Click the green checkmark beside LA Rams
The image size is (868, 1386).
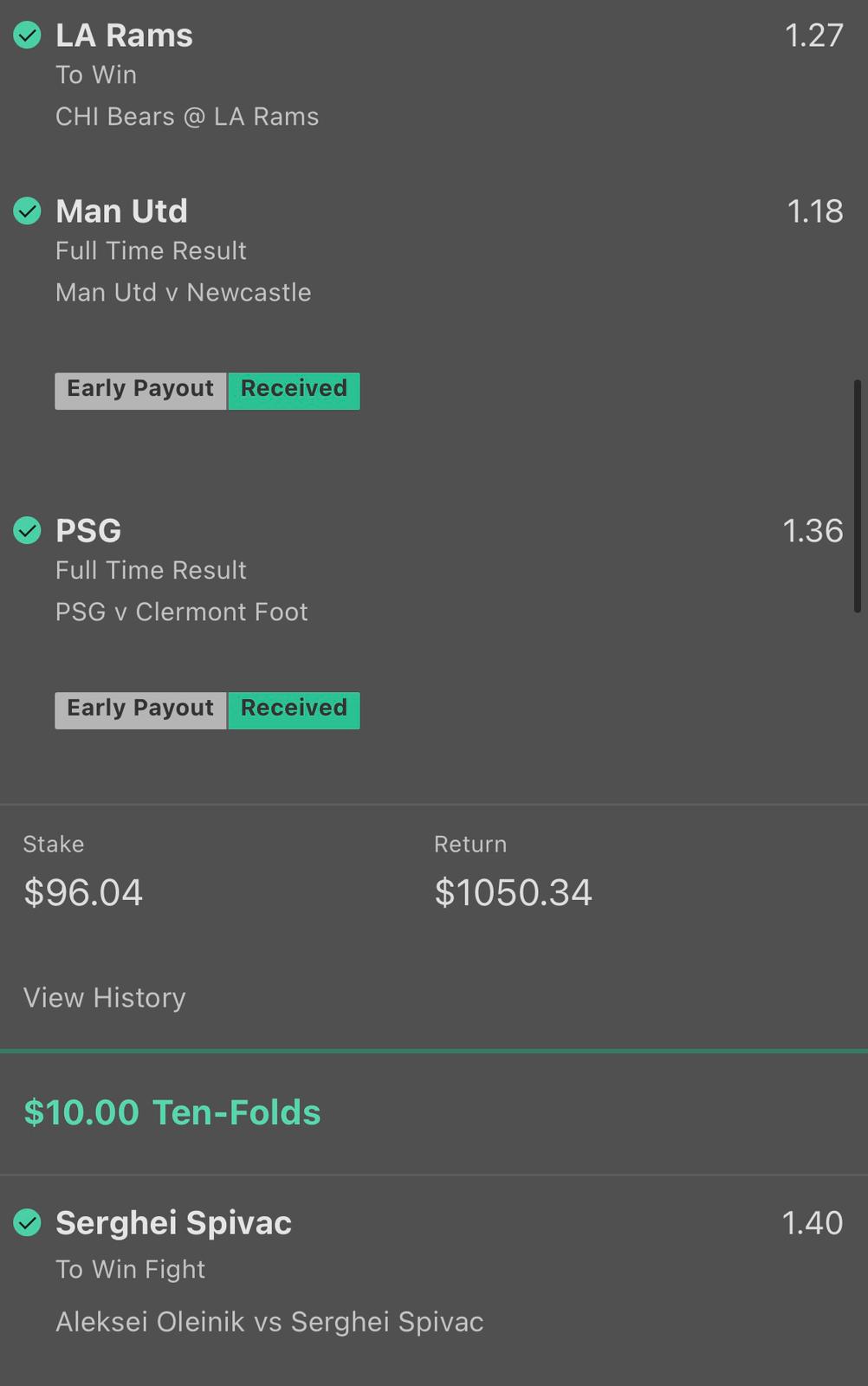28,36
